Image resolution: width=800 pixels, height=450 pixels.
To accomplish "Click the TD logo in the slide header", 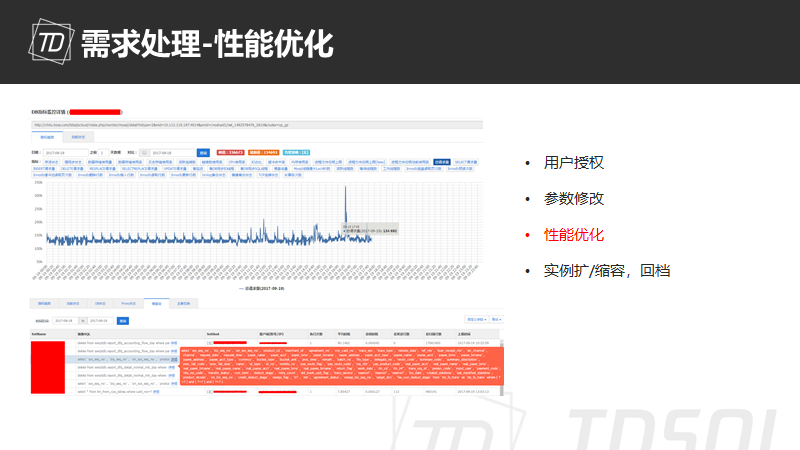I will (51, 42).
